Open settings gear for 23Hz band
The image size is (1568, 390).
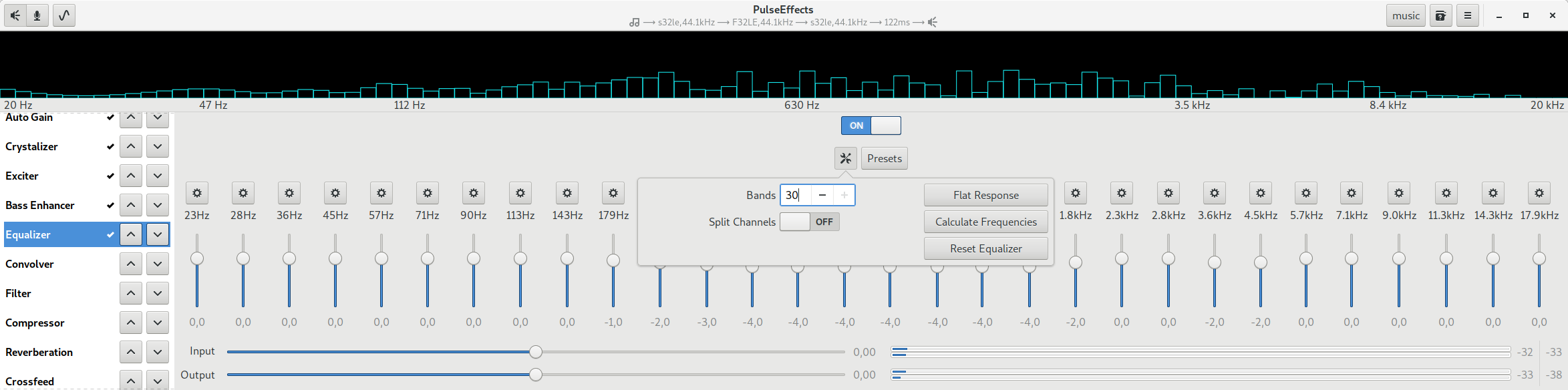197,193
